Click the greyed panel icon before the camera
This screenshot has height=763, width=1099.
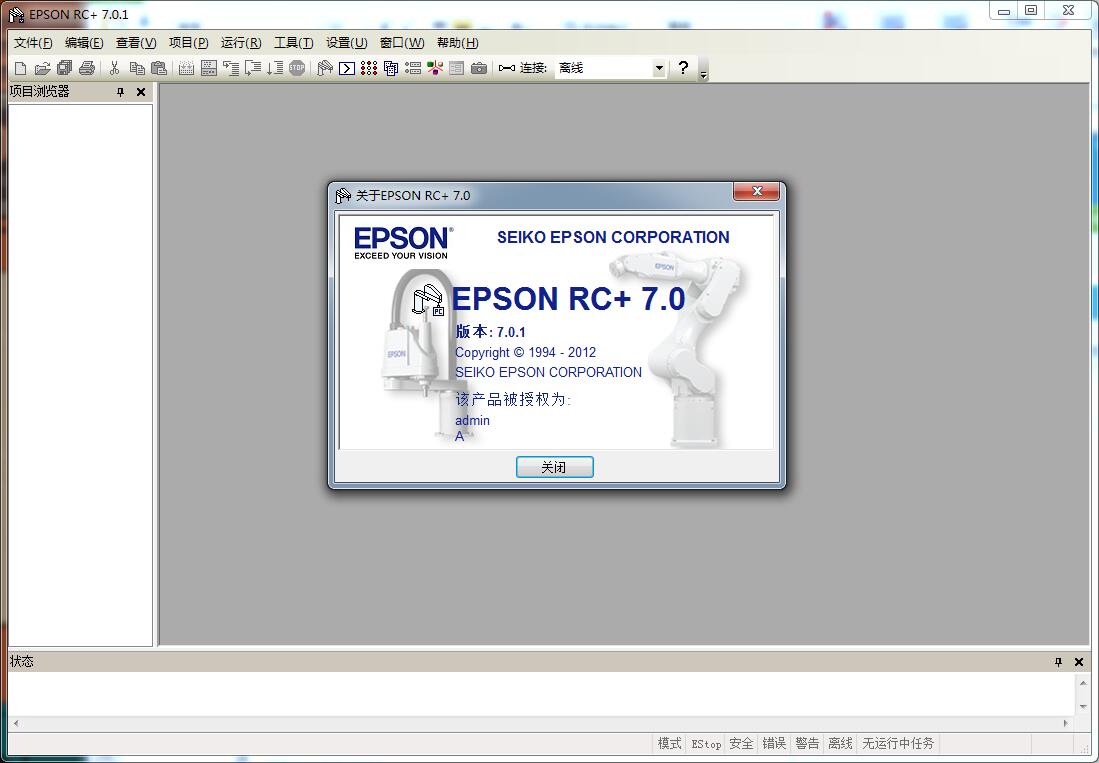457,68
